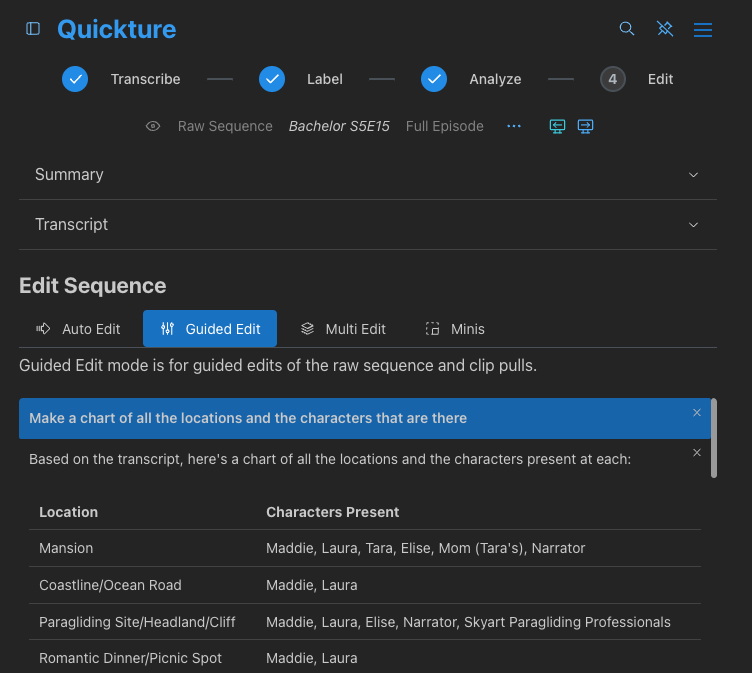The height and width of the screenshot is (673, 752).
Task: Select the Analyze step checkmark
Action: (434, 79)
